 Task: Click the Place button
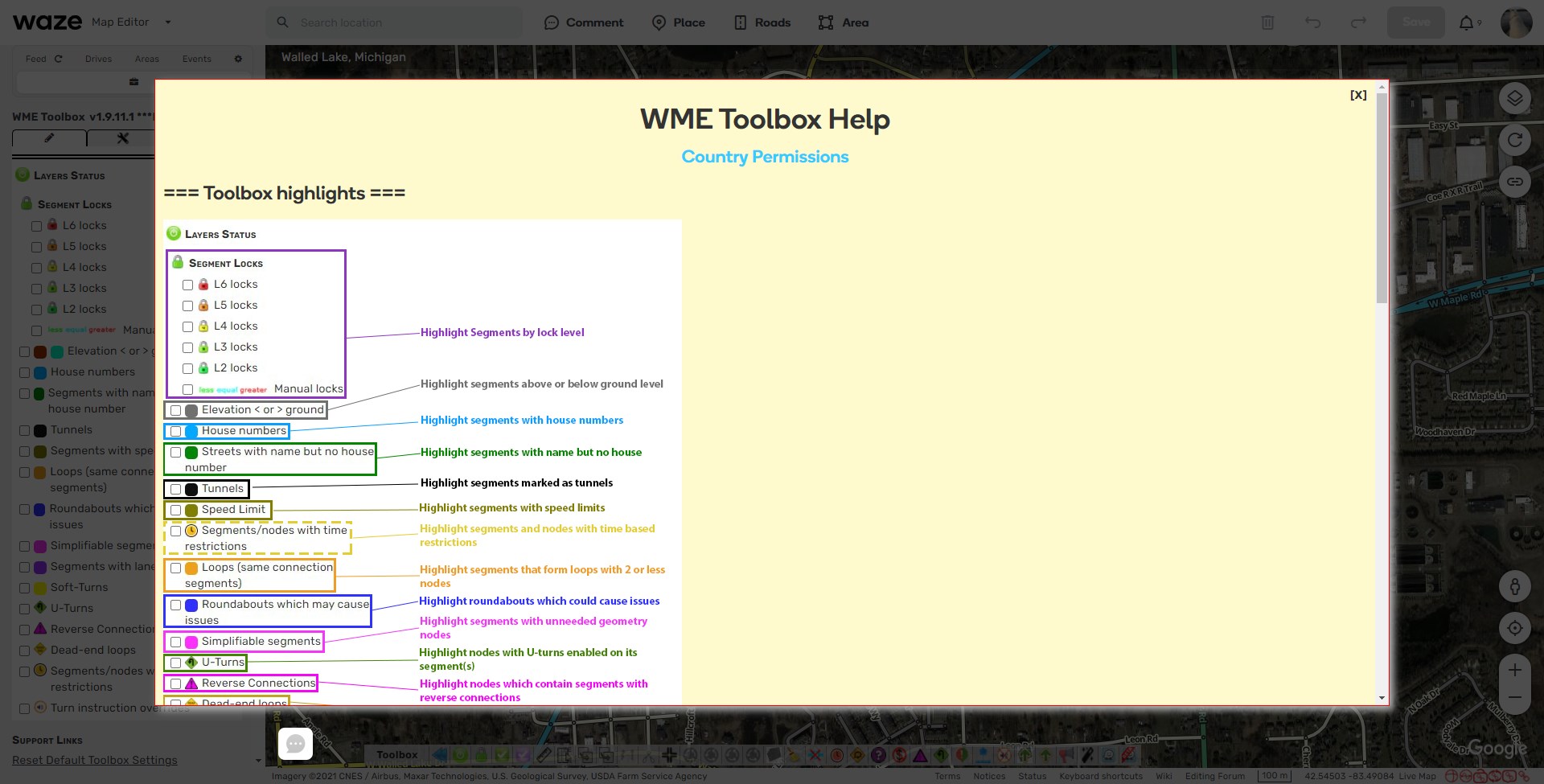pos(678,23)
